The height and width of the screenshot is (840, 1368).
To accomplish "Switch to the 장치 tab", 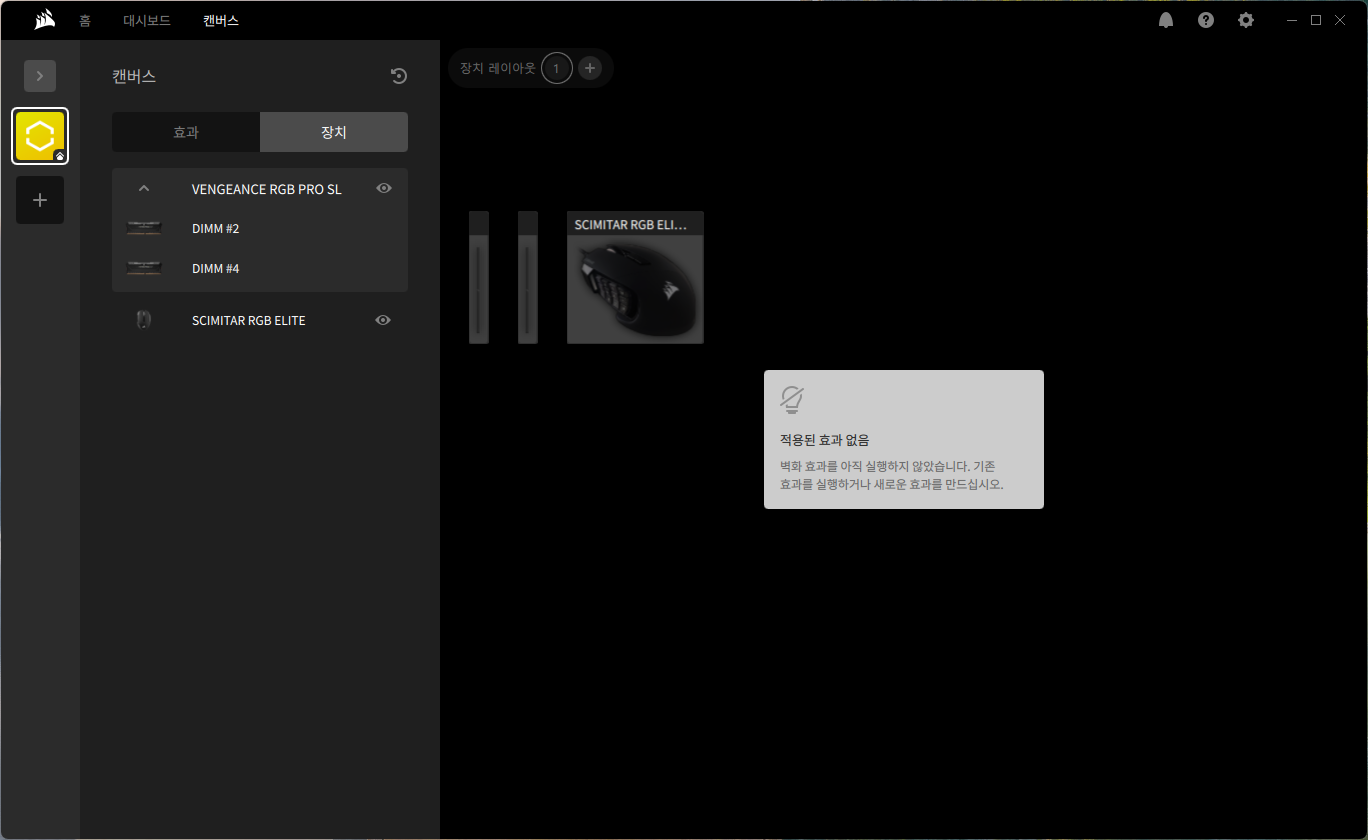I will tap(334, 132).
